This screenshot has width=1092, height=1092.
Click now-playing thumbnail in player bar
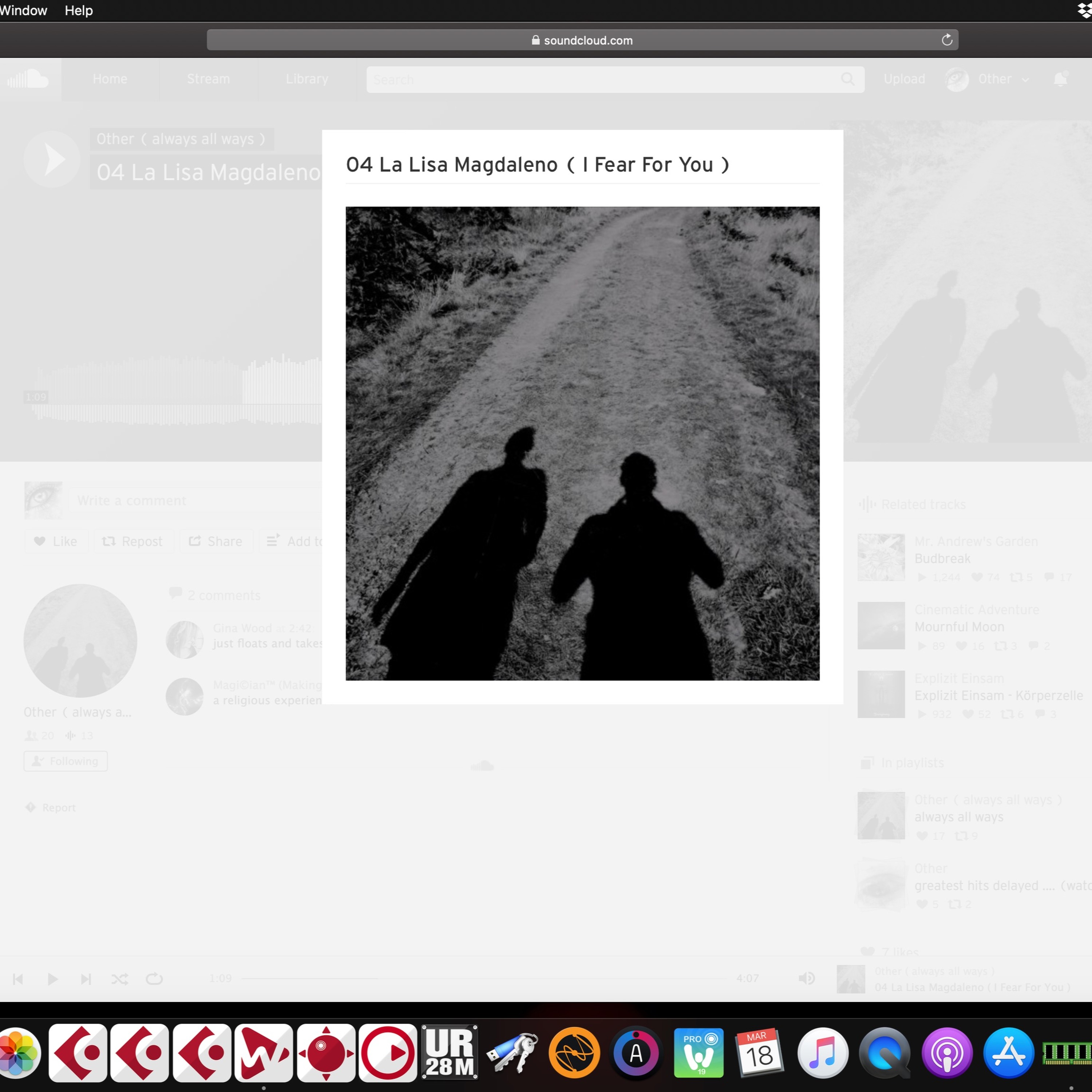pyautogui.click(x=851, y=978)
